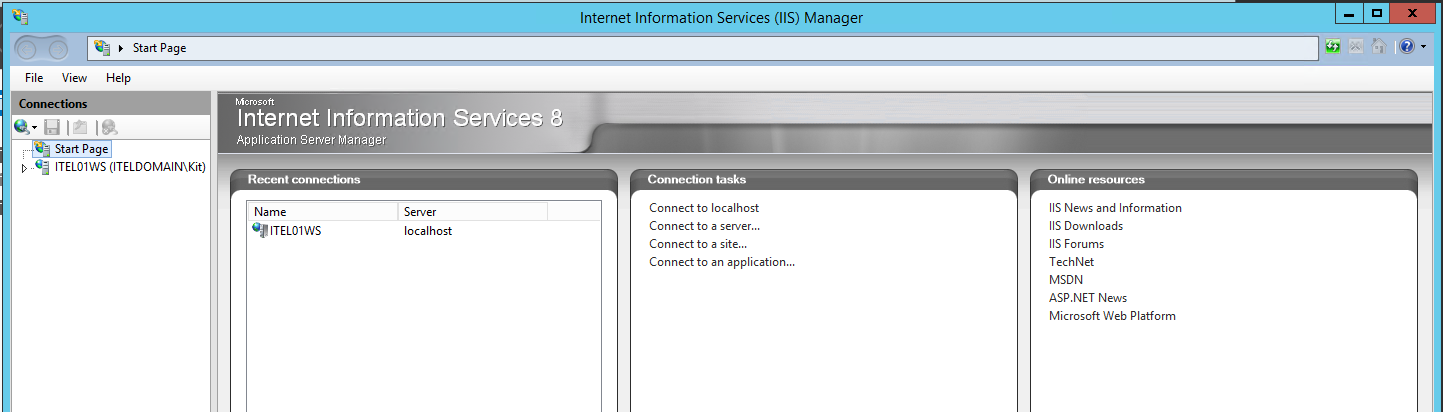1443x412 pixels.
Task: Click the Create New Connection globe icon
Action: pos(21,127)
